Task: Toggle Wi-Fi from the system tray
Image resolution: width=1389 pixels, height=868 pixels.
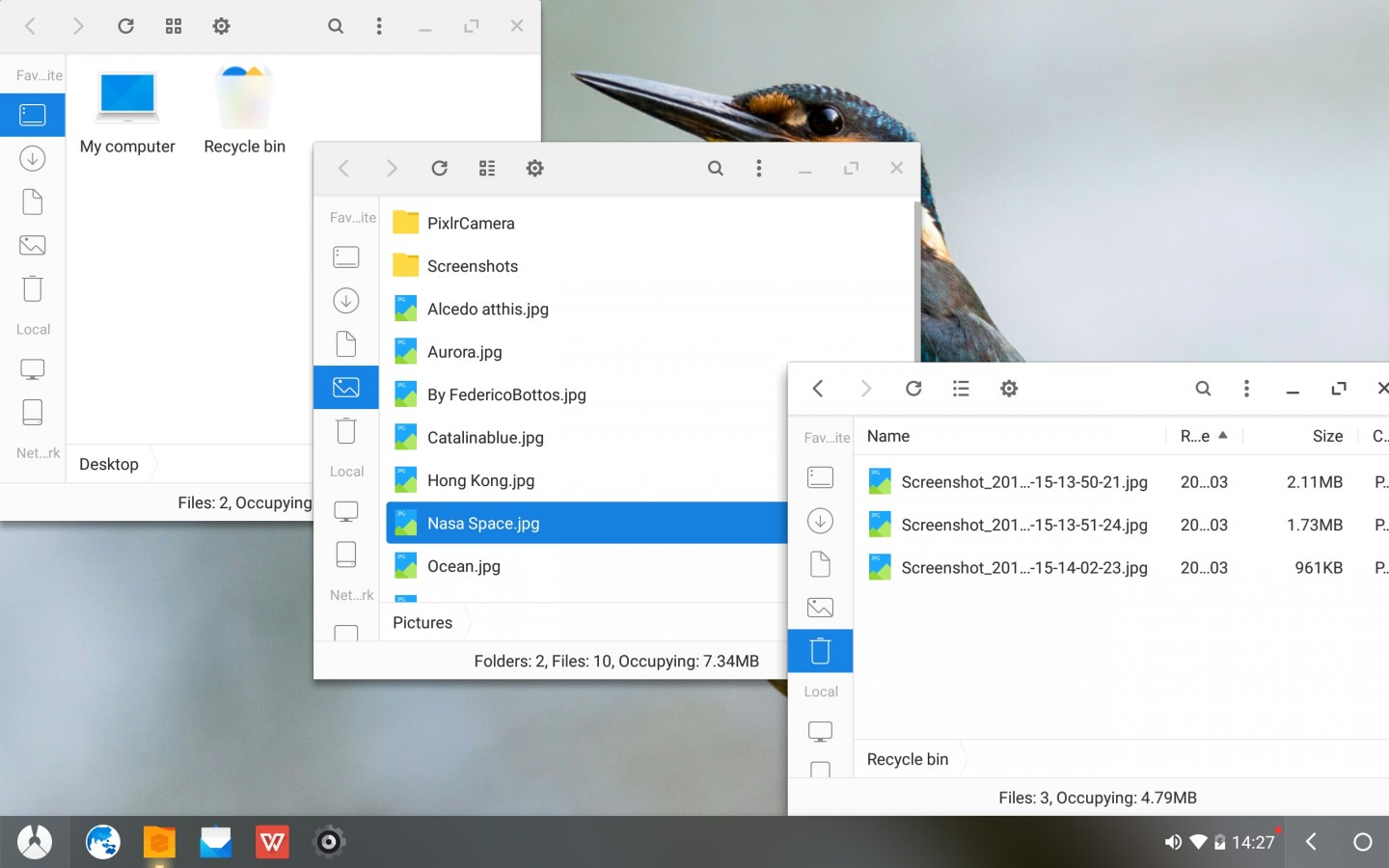Action: pyautogui.click(x=1198, y=841)
